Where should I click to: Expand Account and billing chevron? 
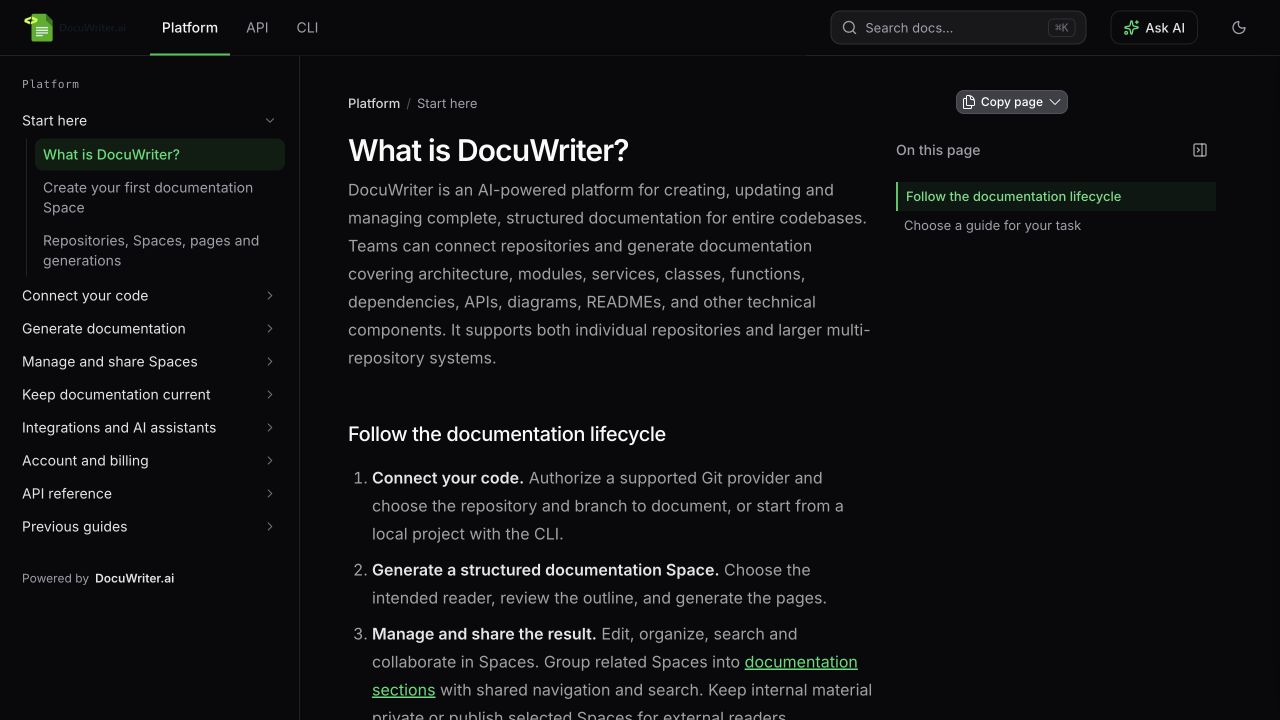tap(270, 461)
